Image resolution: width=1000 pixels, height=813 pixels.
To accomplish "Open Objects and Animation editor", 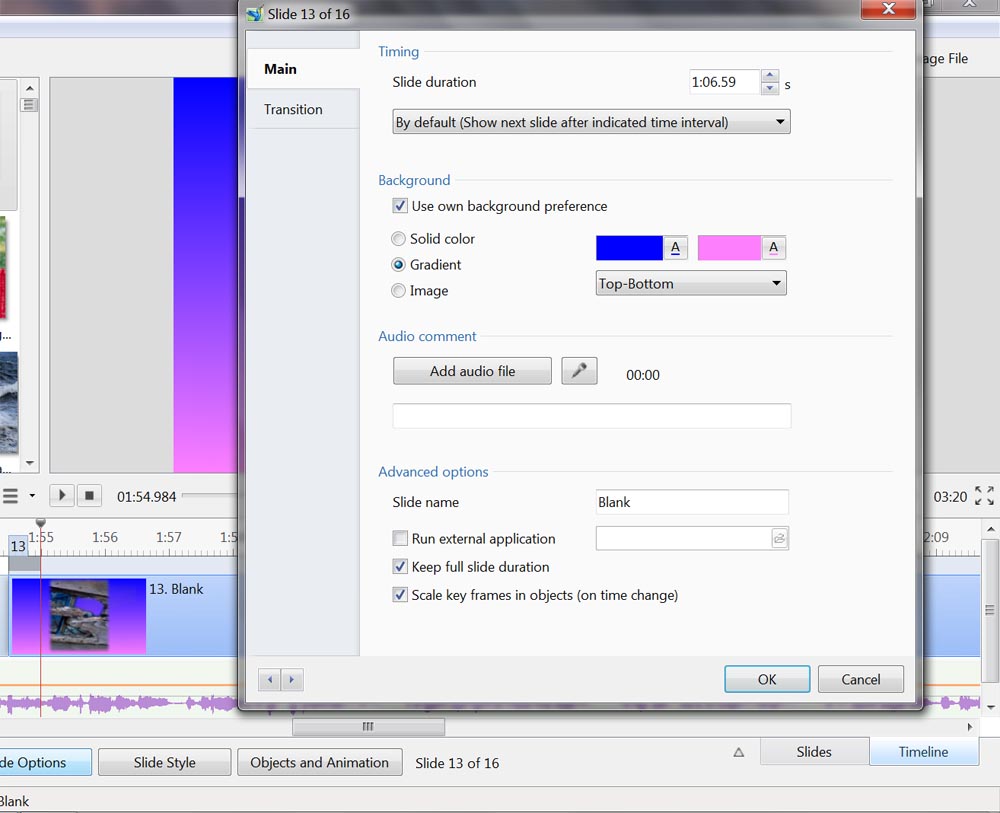I will tap(319, 762).
